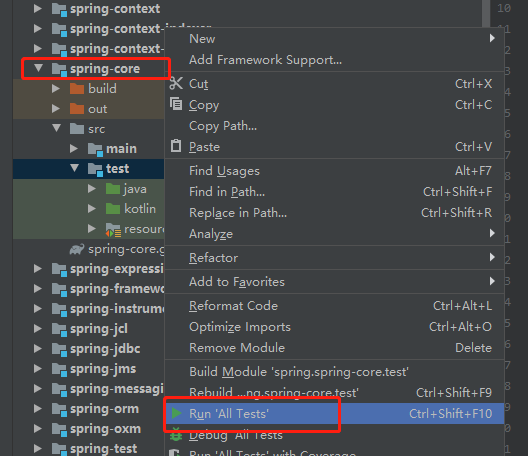
Task: Click the spring-context module icon
Action: tap(59, 9)
